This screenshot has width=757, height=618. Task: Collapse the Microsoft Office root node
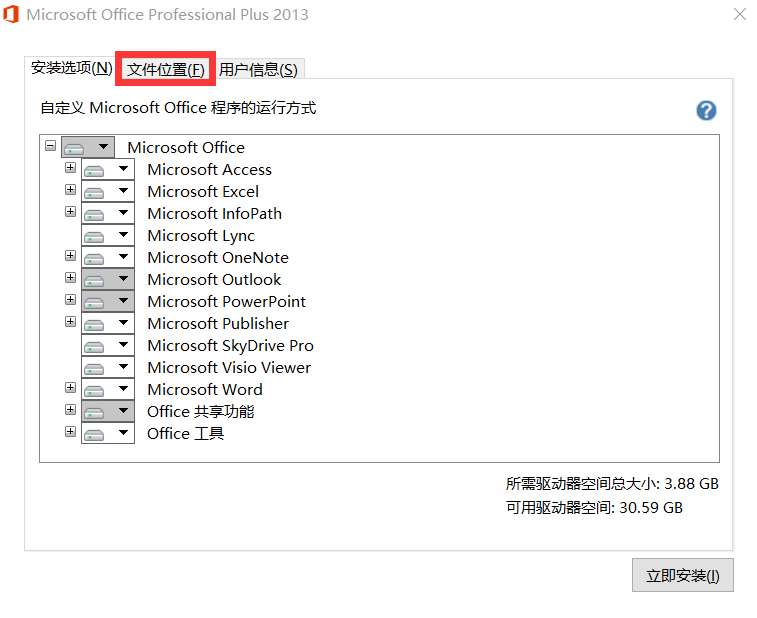(50, 145)
